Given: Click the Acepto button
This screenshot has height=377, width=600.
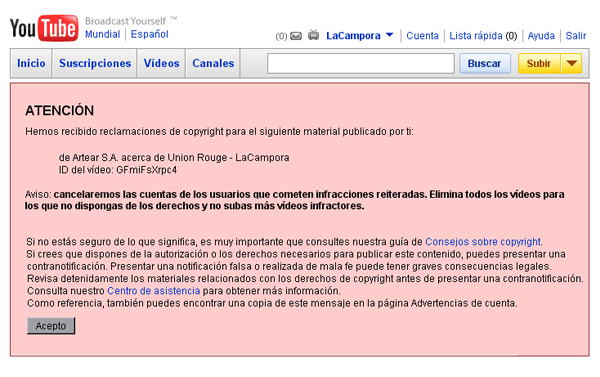Looking at the screenshot, I should pos(51,326).
